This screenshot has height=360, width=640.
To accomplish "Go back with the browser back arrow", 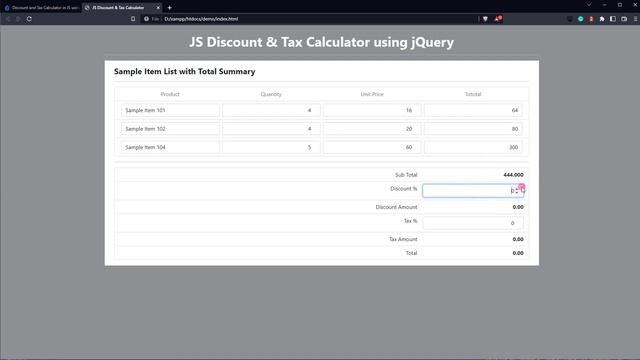I will (x=8, y=19).
